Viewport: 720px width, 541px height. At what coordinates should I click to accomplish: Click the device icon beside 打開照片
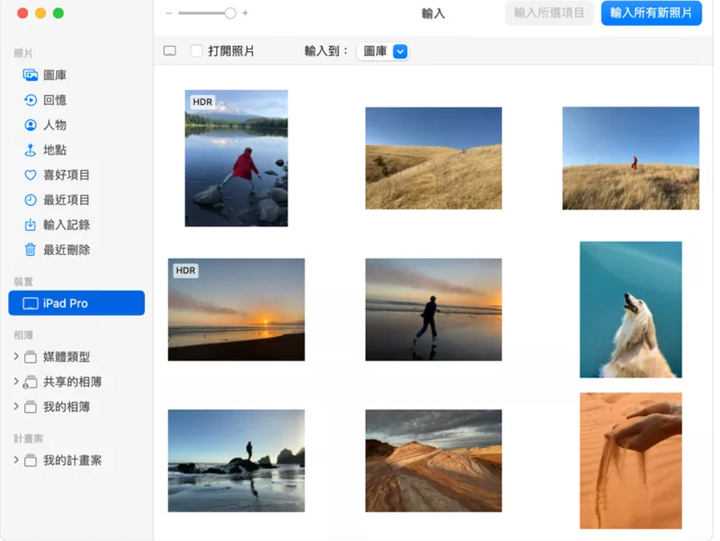coord(170,51)
